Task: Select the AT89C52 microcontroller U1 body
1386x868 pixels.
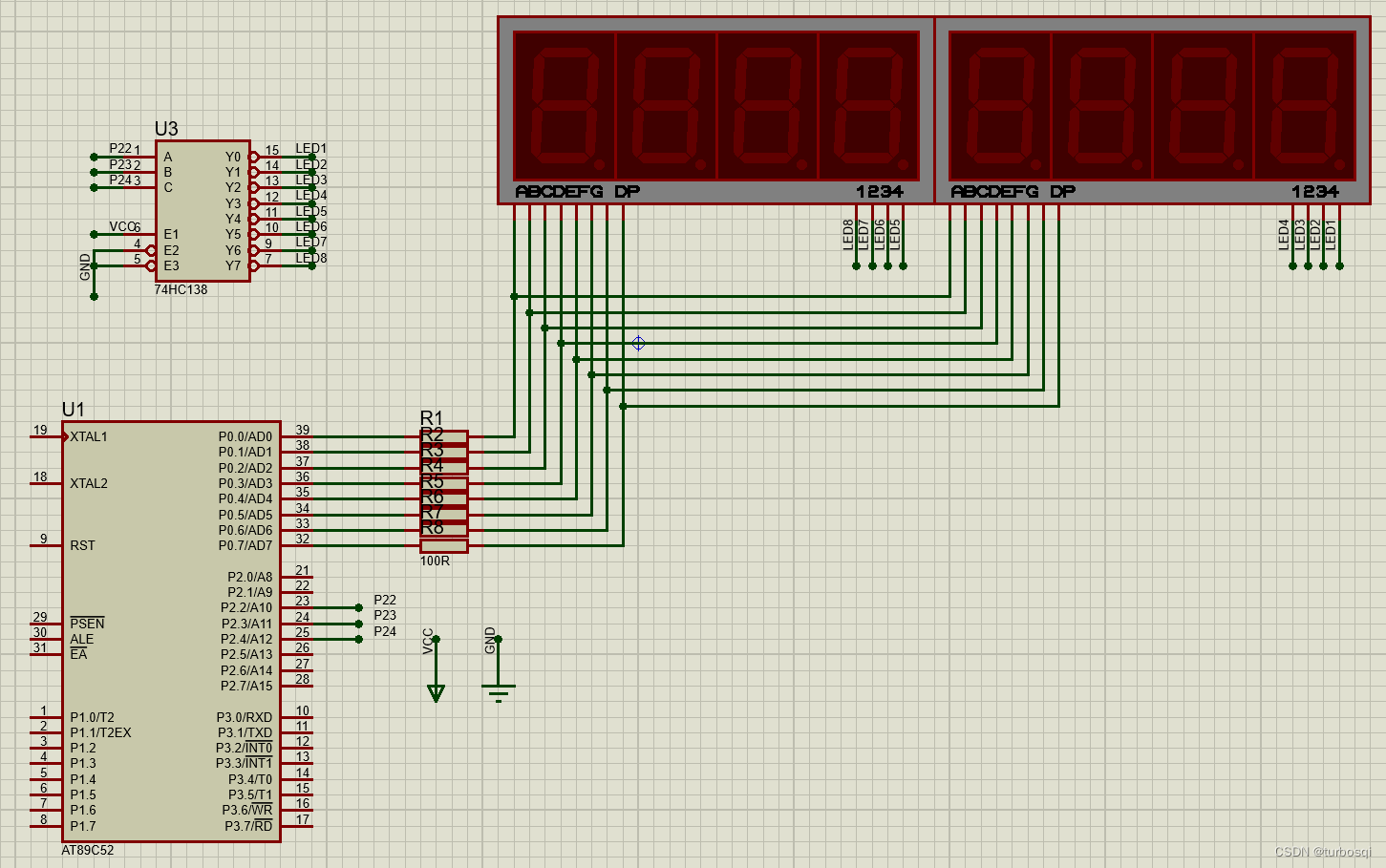Action: (172, 631)
